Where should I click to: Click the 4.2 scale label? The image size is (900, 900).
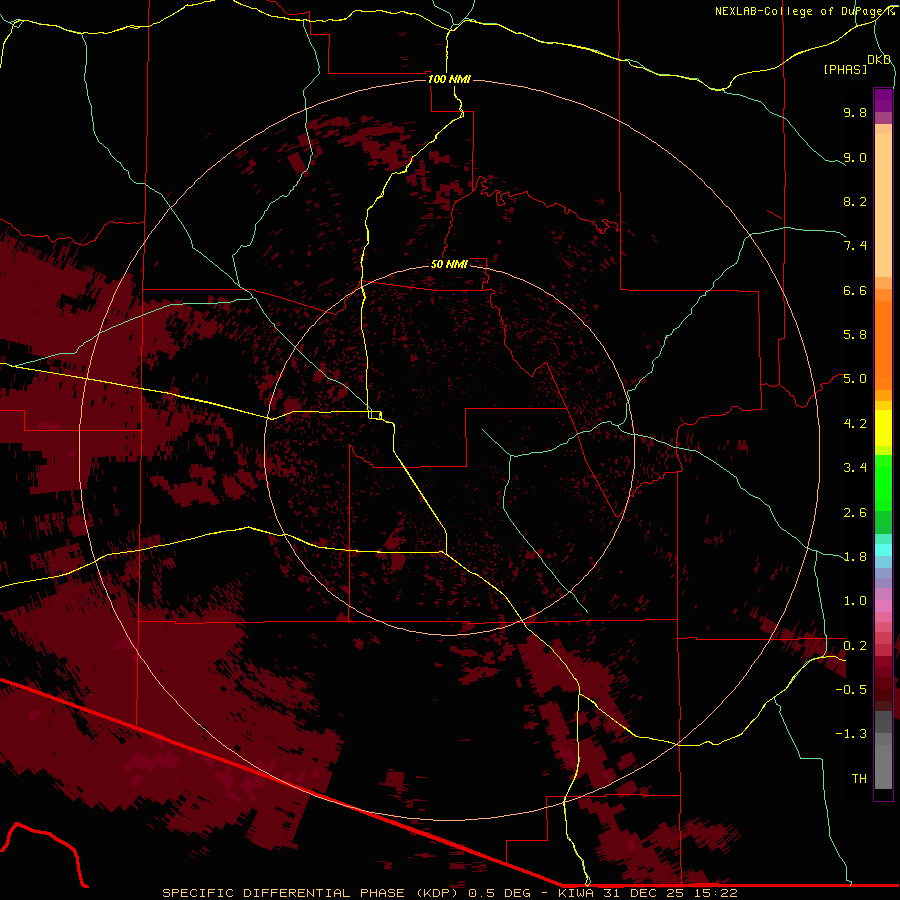coord(855,424)
